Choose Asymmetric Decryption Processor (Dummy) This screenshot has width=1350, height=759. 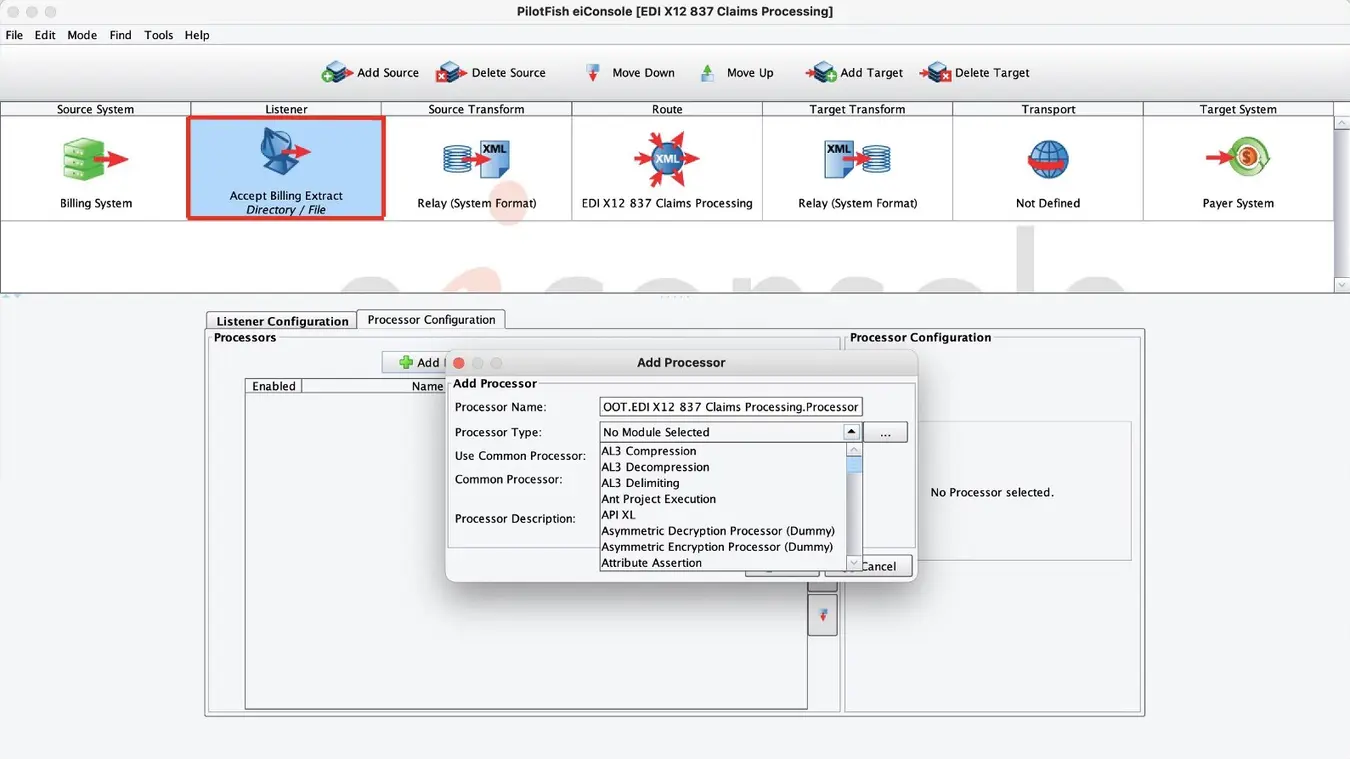[723, 531]
